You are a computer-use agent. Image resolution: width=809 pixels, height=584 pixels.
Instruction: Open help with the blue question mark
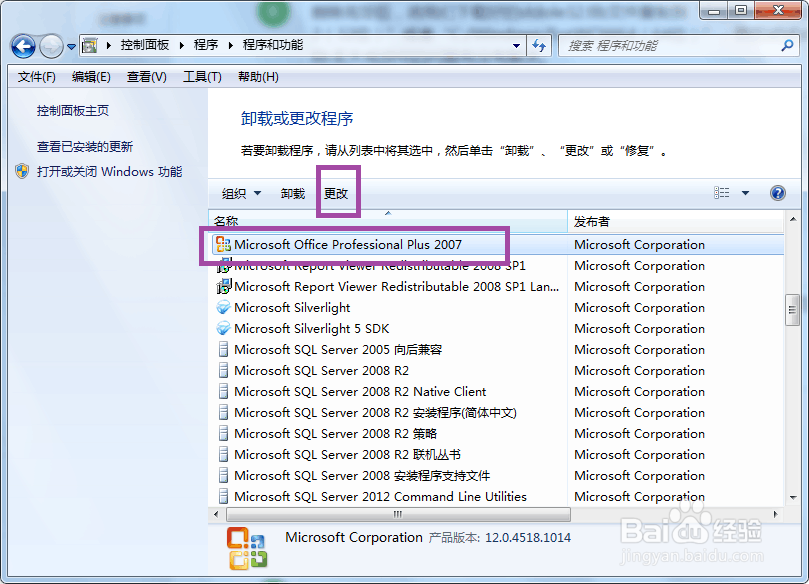coord(778,193)
